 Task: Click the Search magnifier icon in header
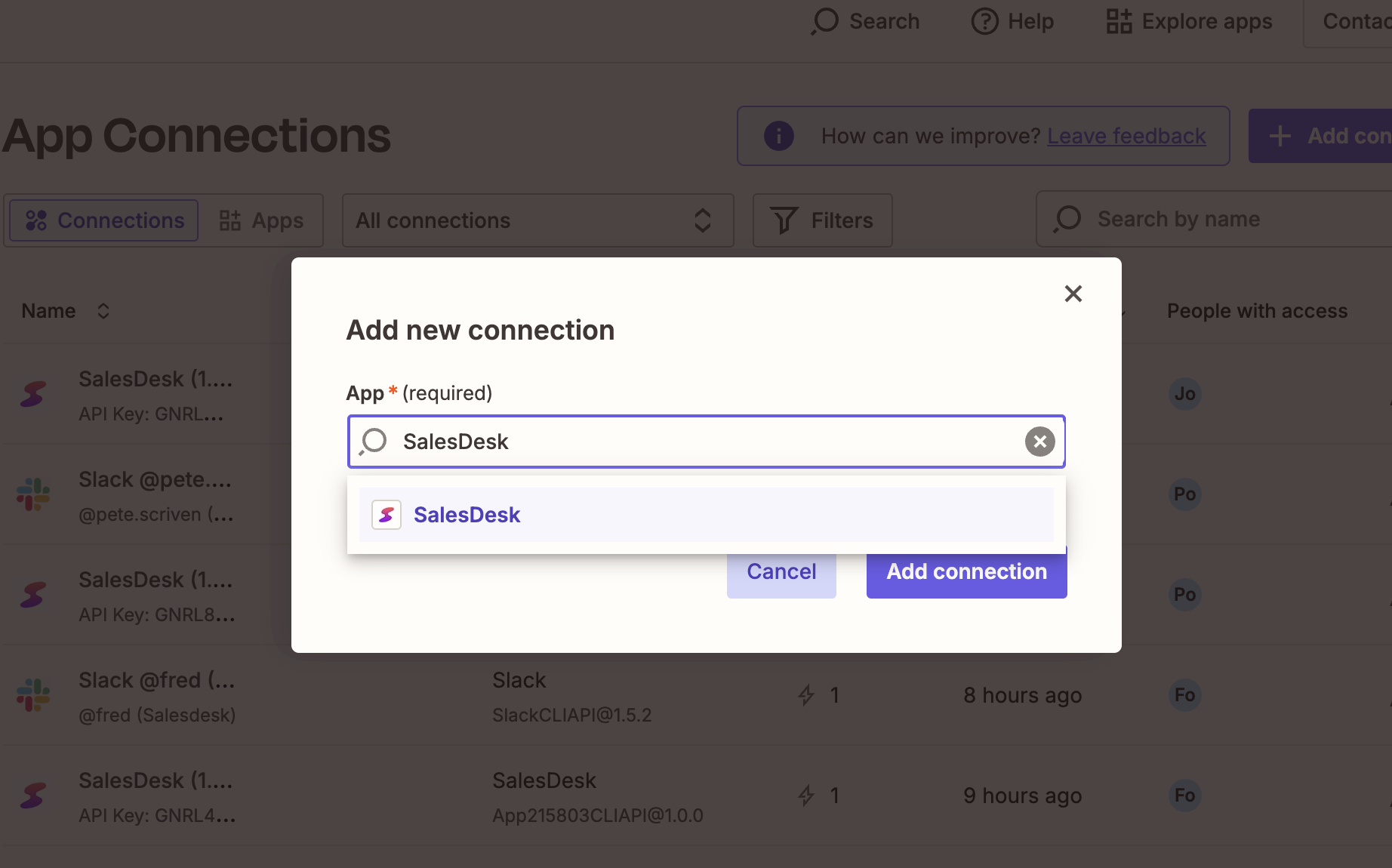(x=826, y=21)
